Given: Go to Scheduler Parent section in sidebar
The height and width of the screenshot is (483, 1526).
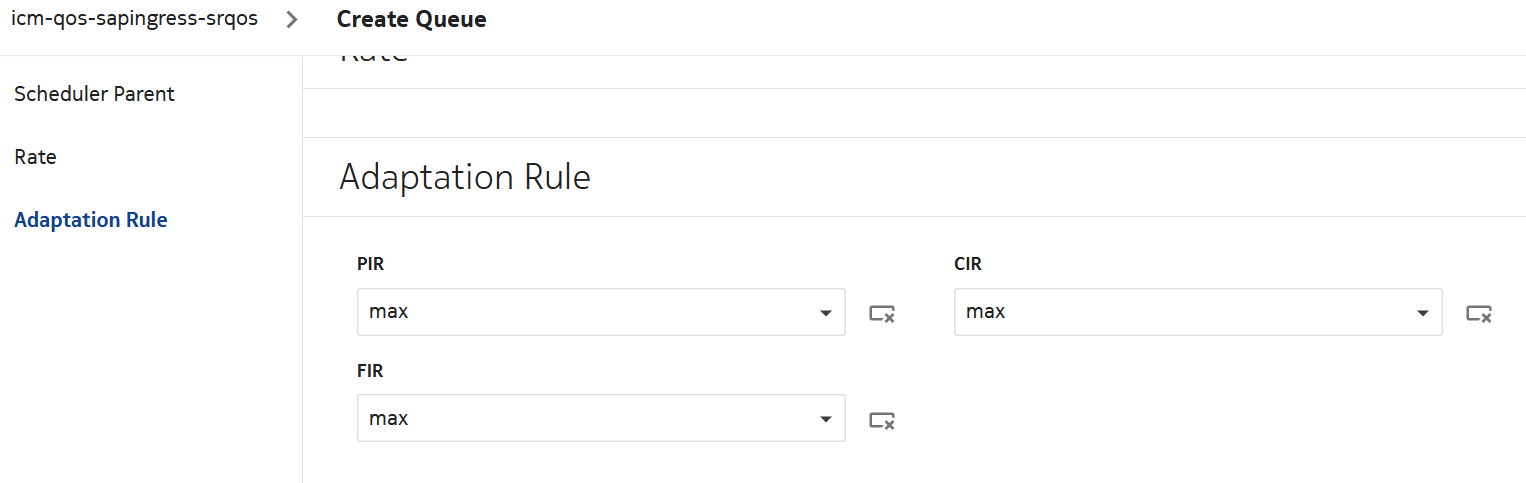Looking at the screenshot, I should [x=94, y=94].
